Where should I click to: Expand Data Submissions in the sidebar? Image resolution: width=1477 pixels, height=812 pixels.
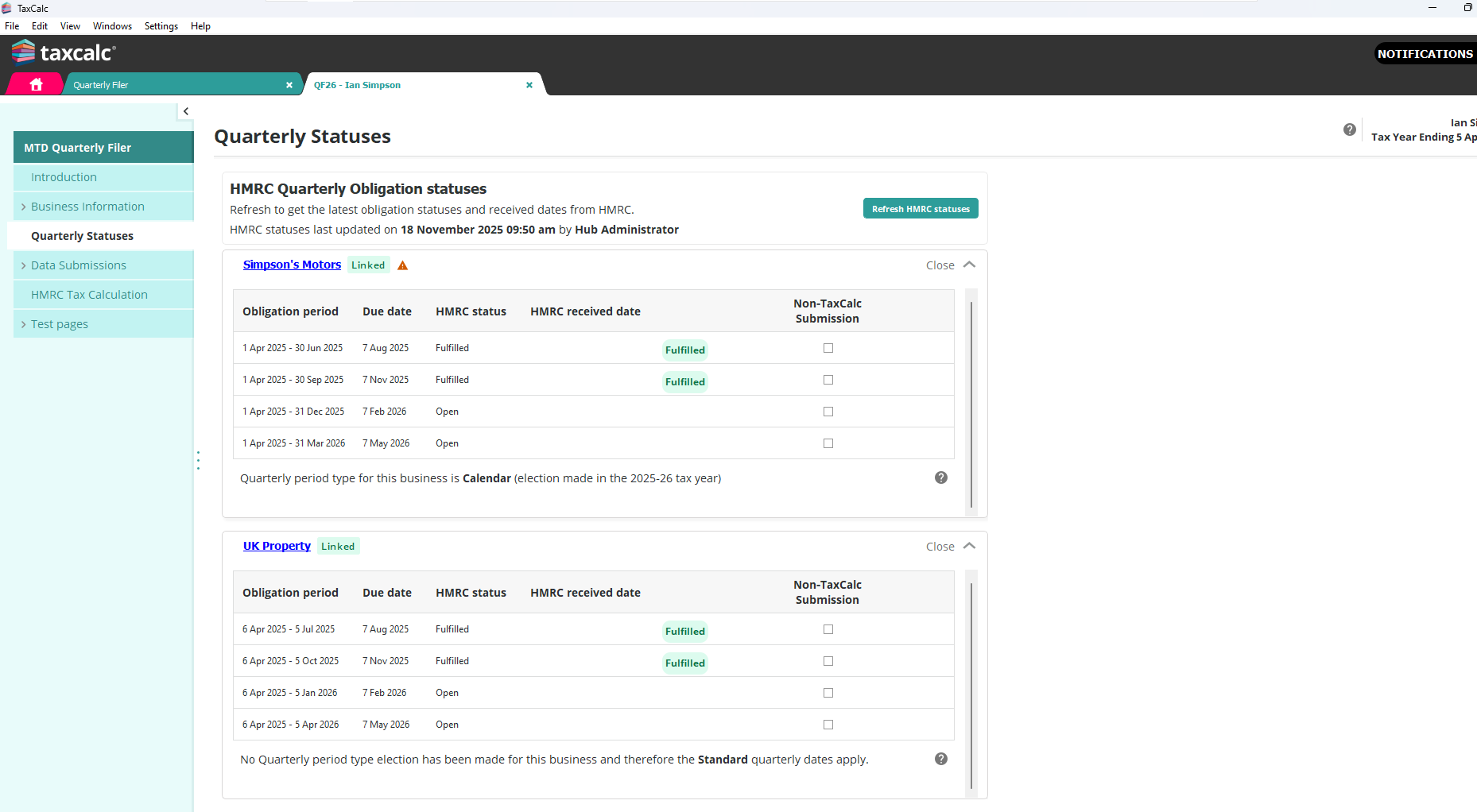click(24, 265)
